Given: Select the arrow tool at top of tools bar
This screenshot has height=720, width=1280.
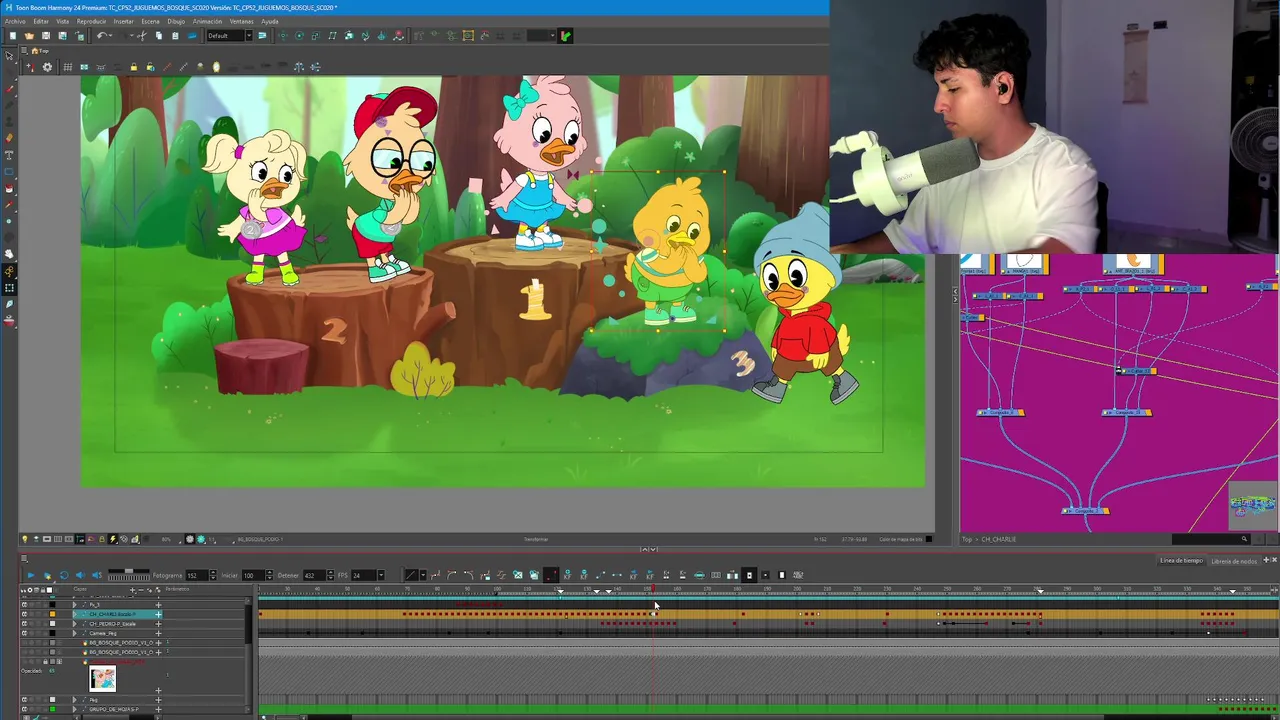Looking at the screenshot, I should (x=9, y=55).
